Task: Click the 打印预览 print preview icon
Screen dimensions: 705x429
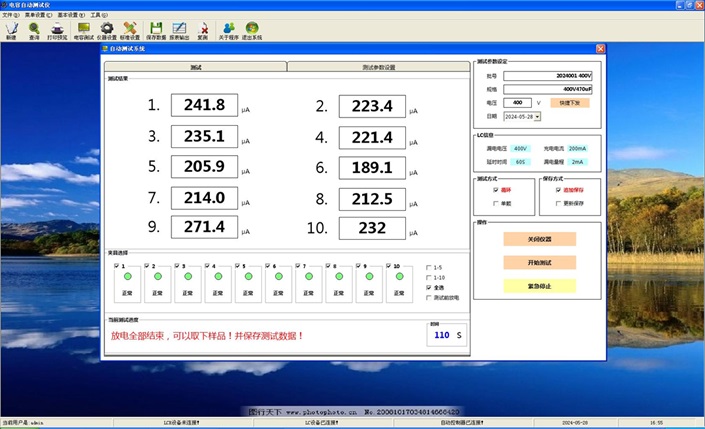Action: [x=58, y=29]
